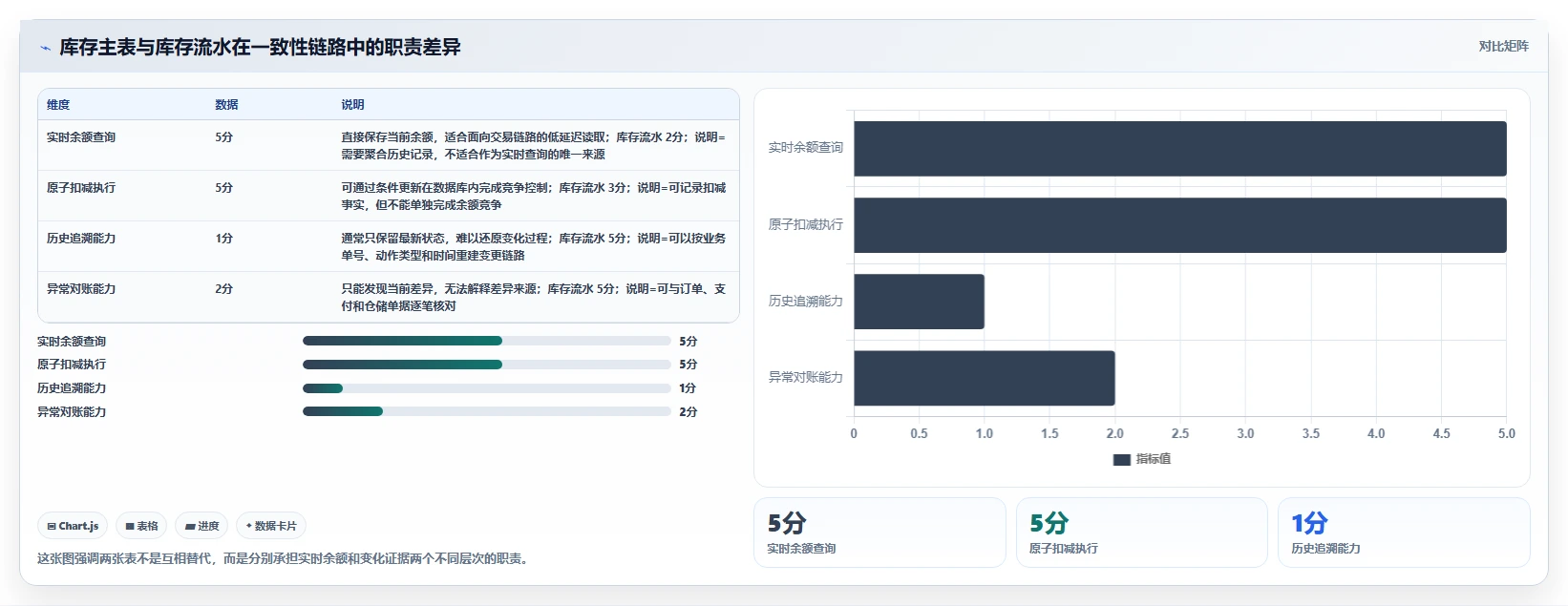Image resolution: width=1568 pixels, height=606 pixels.
Task: Click the 对比矩阵 label in the header
Action: coord(1503,46)
